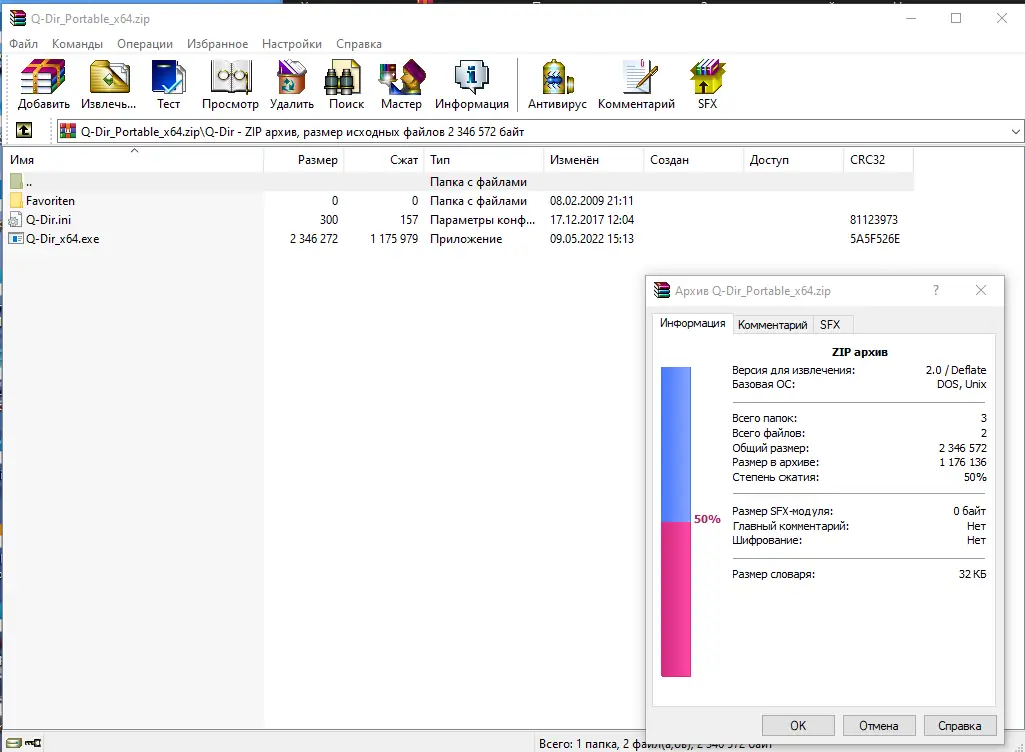The image size is (1025, 752).
Task: Select the Q-Dir.ini file name
Action: pyautogui.click(x=48, y=220)
